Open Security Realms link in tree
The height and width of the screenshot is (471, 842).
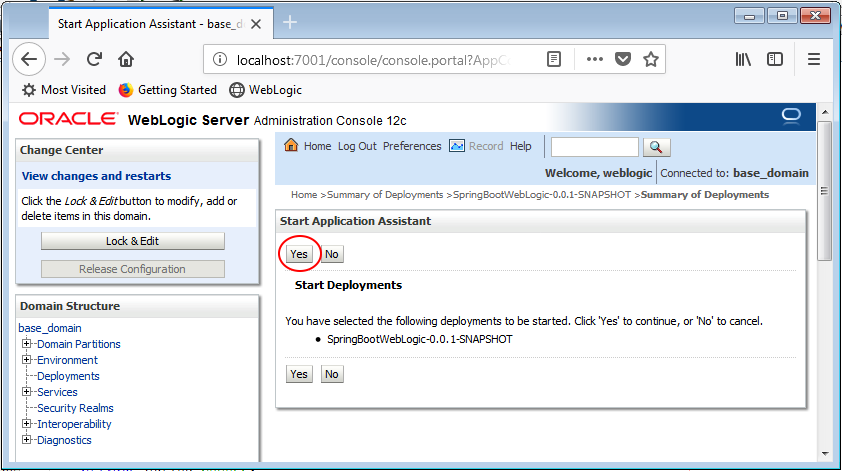75,408
